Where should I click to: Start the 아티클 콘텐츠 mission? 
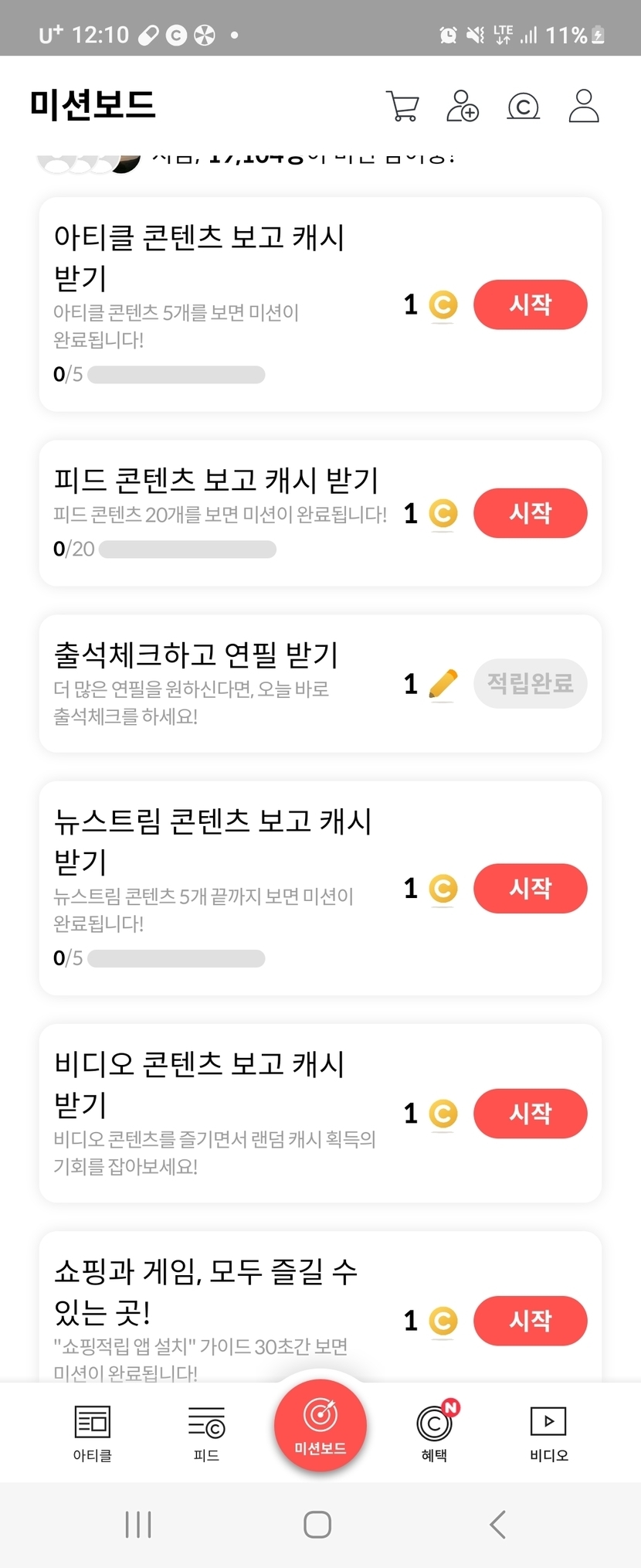click(x=530, y=304)
